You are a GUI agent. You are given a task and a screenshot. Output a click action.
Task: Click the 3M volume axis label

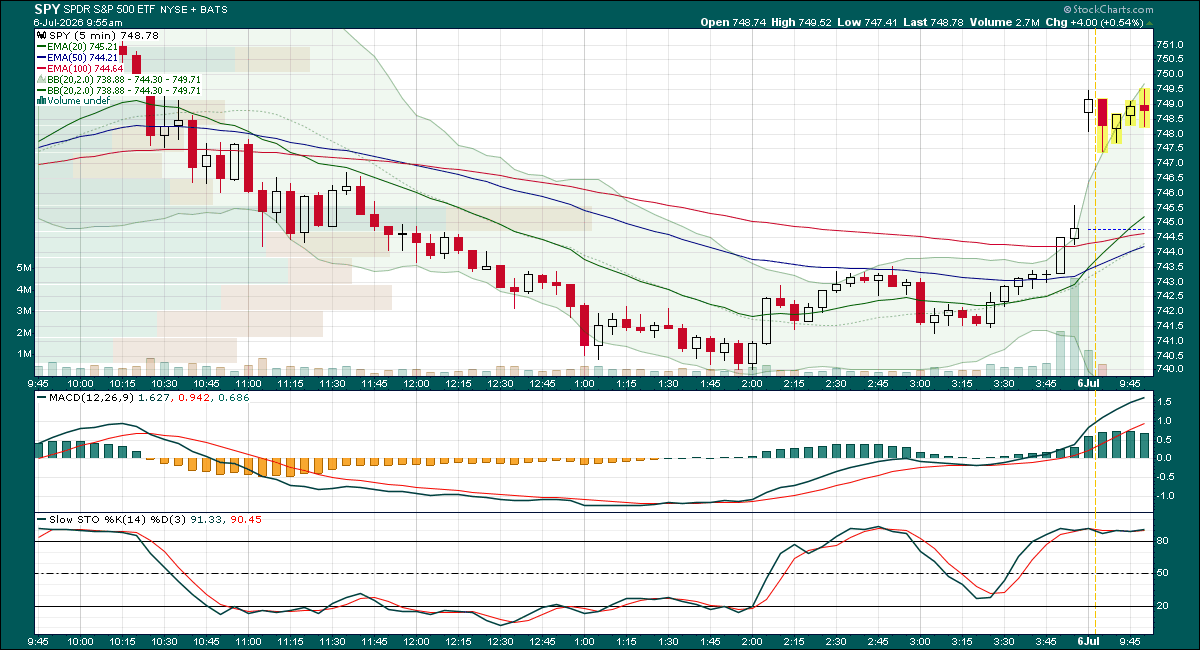(x=24, y=311)
